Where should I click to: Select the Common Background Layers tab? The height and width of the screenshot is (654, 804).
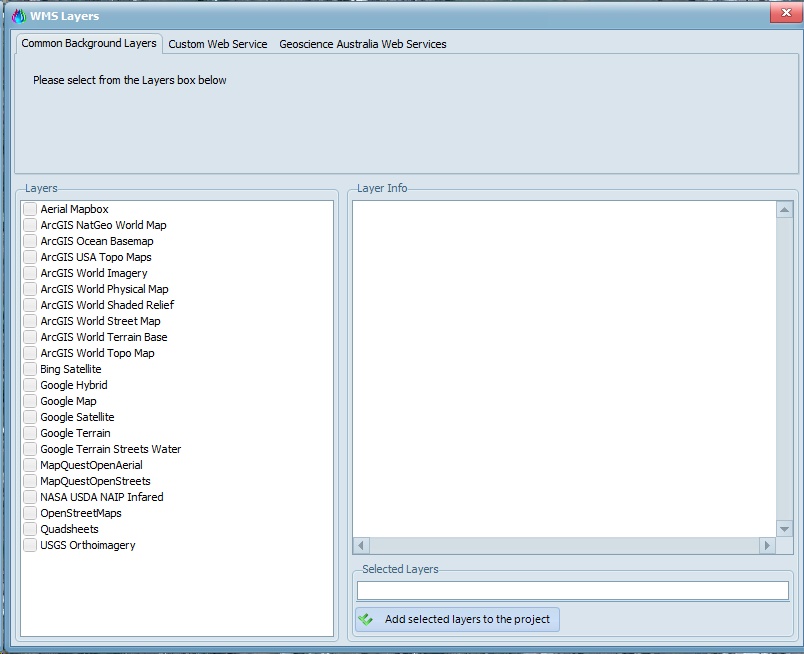point(89,44)
